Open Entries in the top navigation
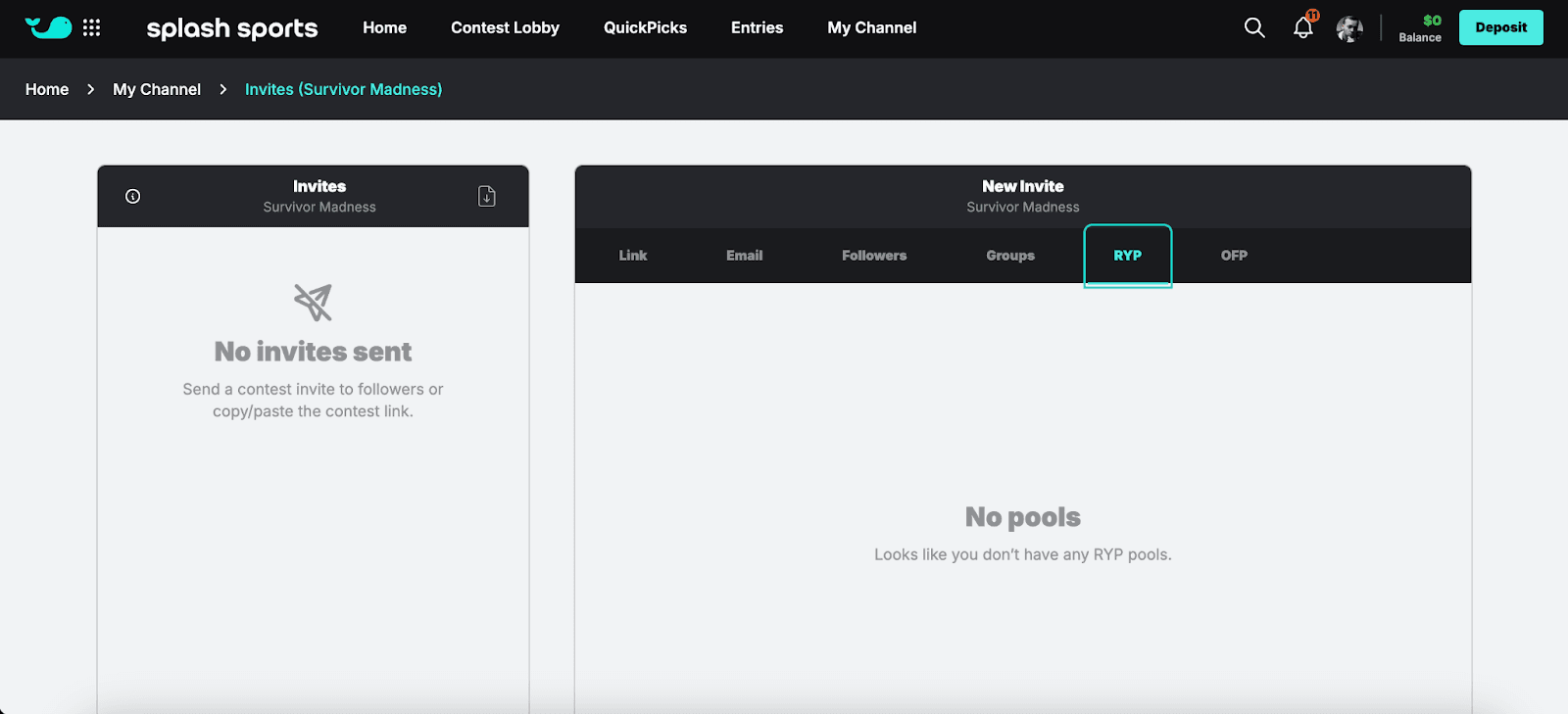This screenshot has height=714, width=1568. point(757,27)
